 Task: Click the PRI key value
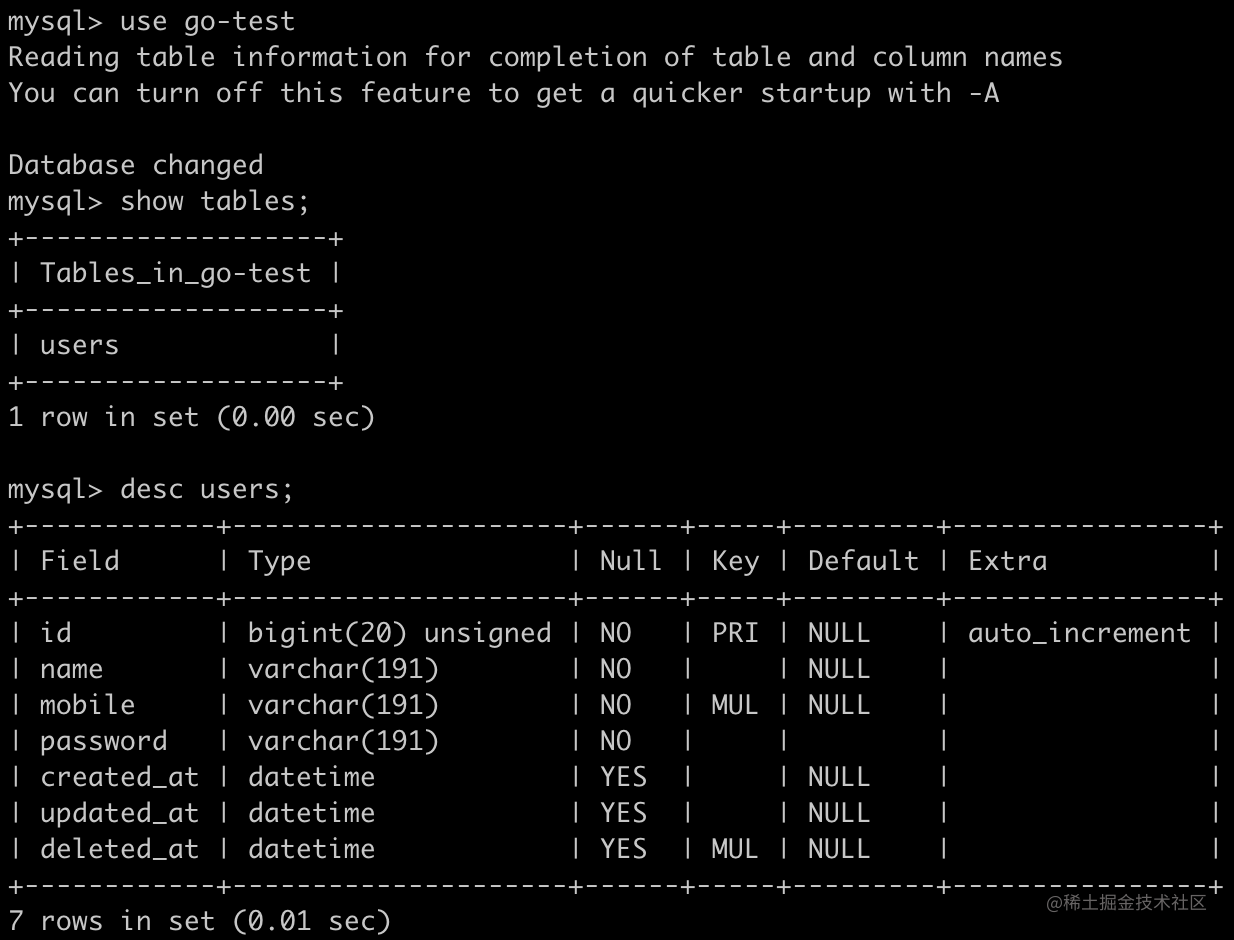click(735, 633)
